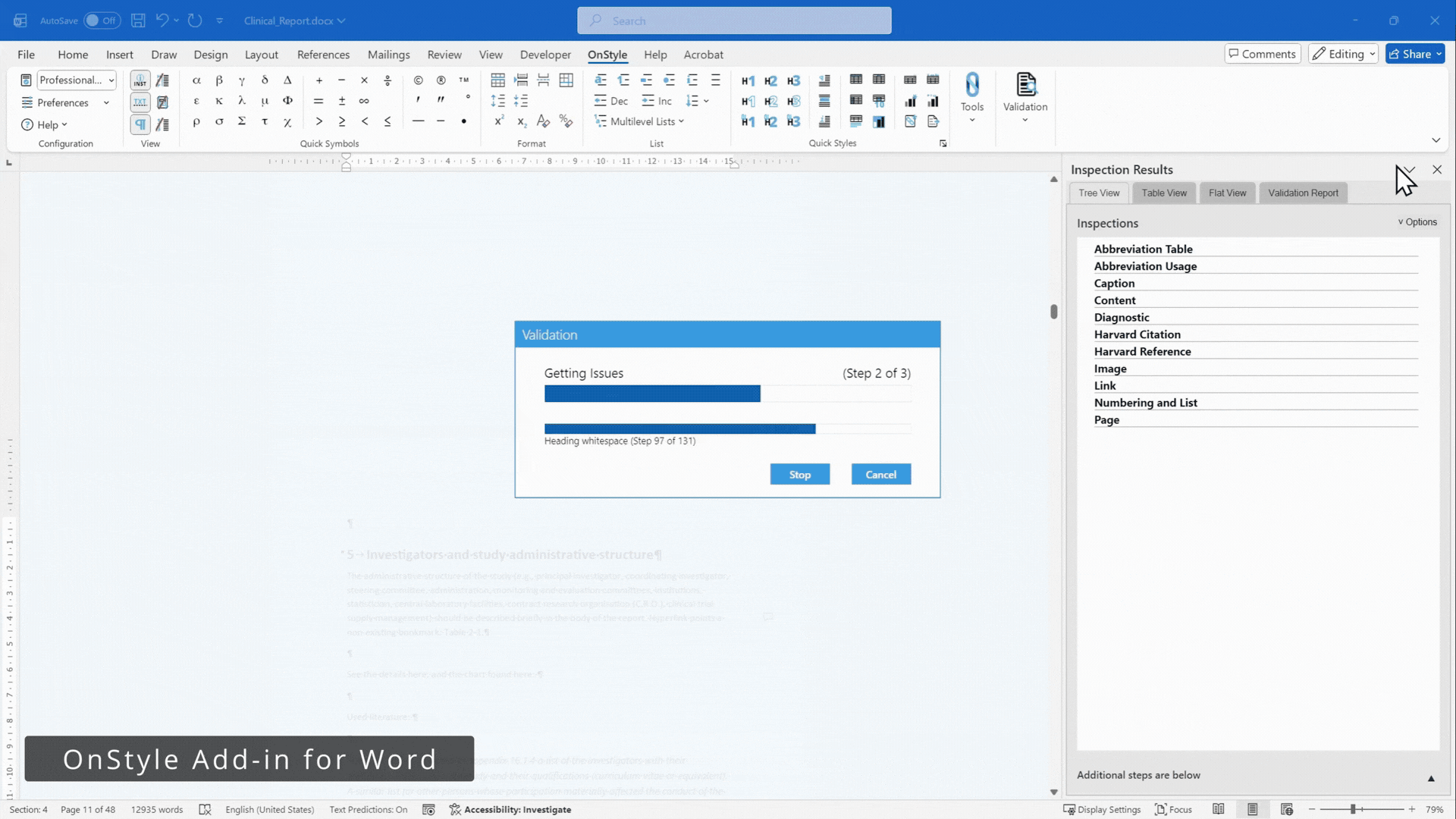
Task: Select the Tree View tab
Action: pyautogui.click(x=1099, y=193)
